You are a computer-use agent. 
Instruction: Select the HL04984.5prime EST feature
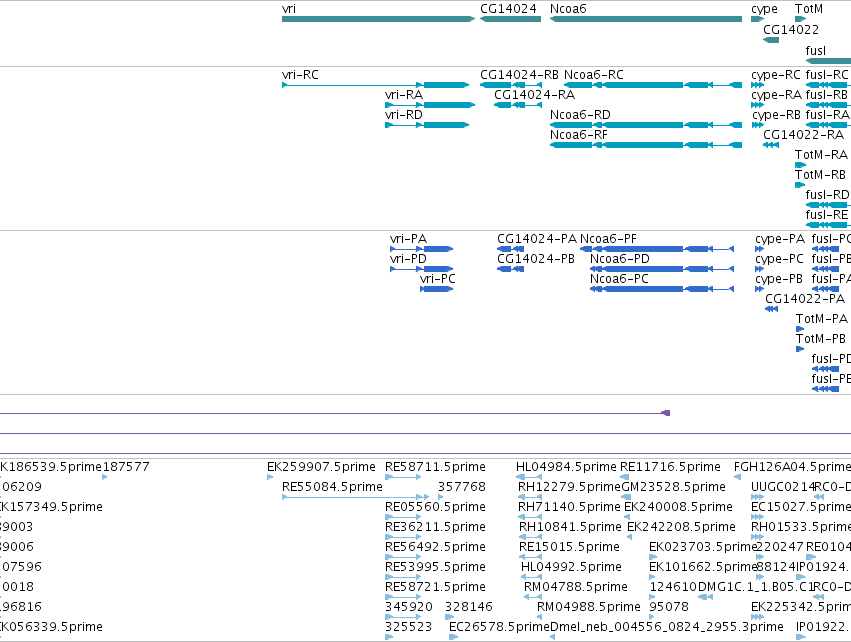pyautogui.click(x=529, y=477)
